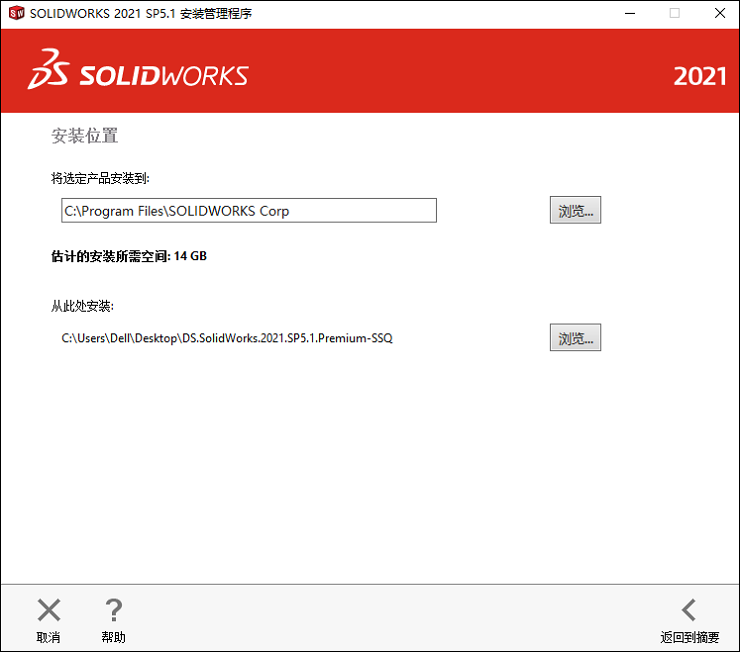Browse for install source folder
Screen dimensions: 740x652
click(x=575, y=337)
